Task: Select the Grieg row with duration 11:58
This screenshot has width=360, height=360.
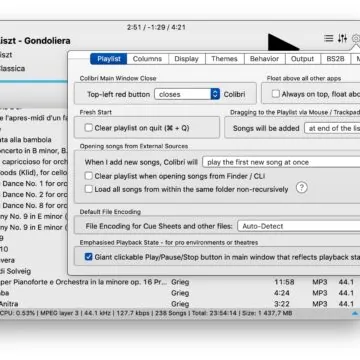Action: pyautogui.click(x=180, y=282)
